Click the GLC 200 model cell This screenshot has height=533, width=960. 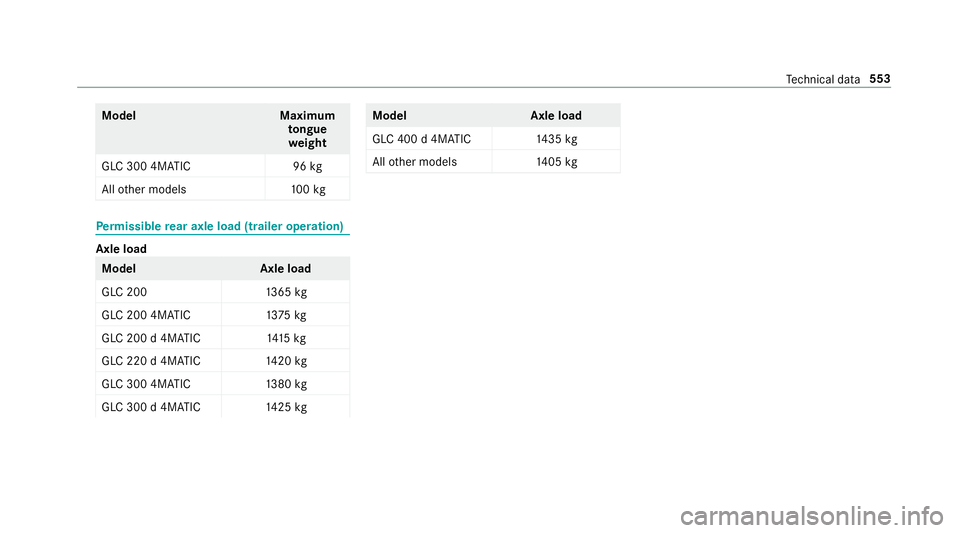159,292
